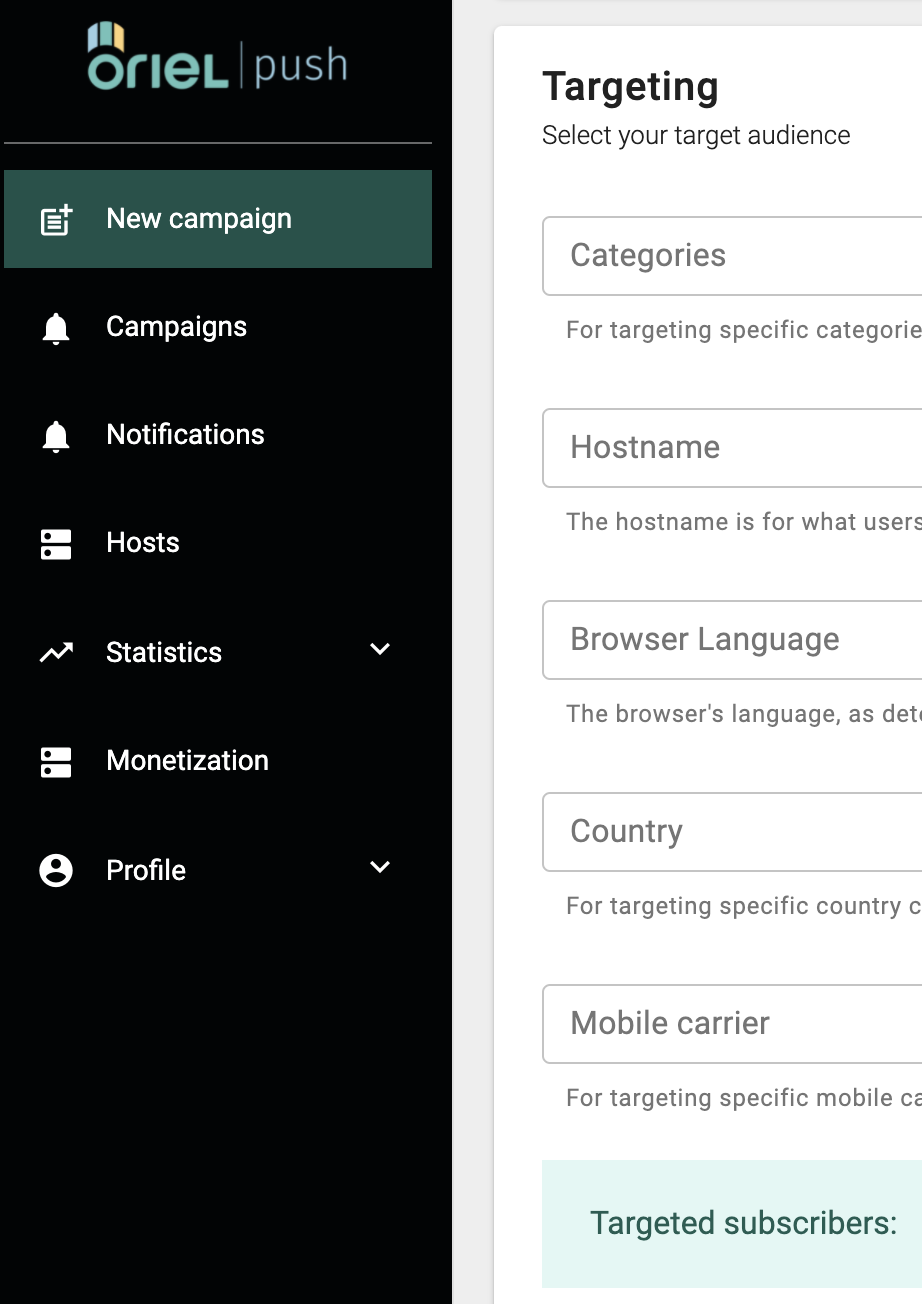Image resolution: width=922 pixels, height=1304 pixels.
Task: Go to Campaigns menu item
Action: [176, 327]
